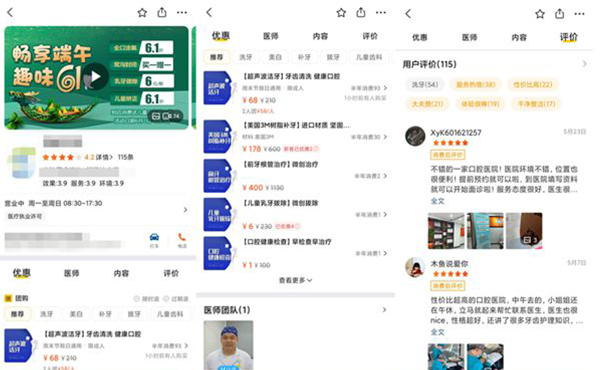Select the 内容 tab on the first screen

[121, 273]
